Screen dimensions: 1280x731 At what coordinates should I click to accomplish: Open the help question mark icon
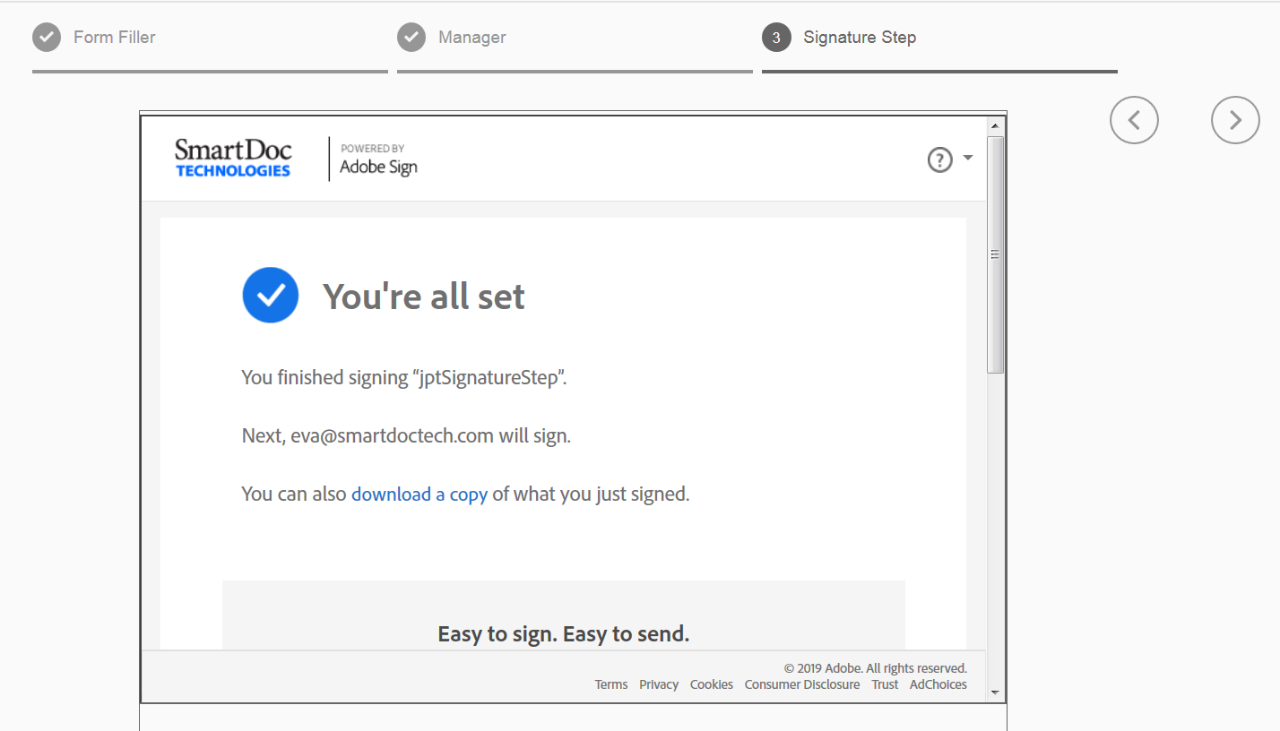point(939,159)
